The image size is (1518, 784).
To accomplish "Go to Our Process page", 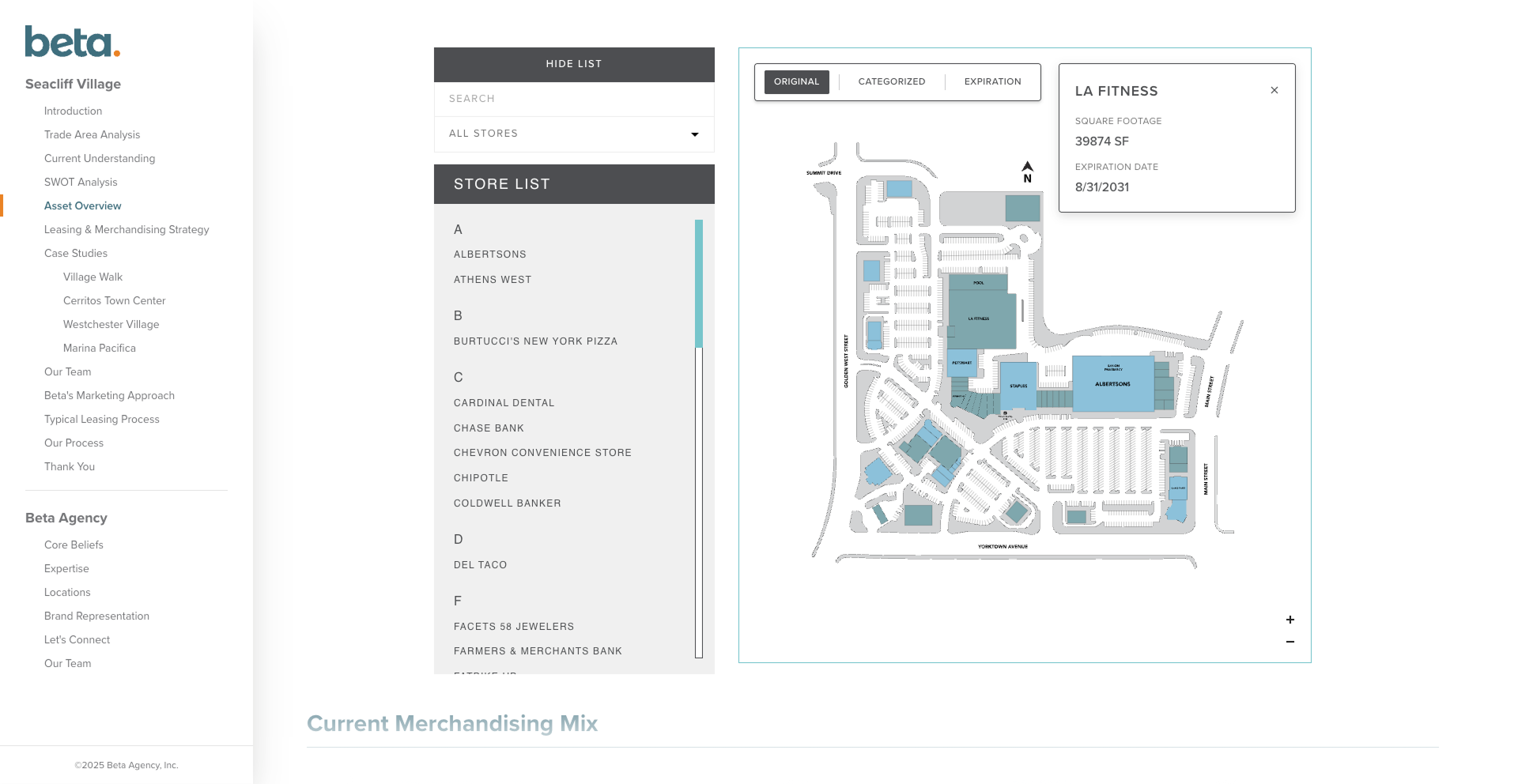I will click(x=74, y=443).
